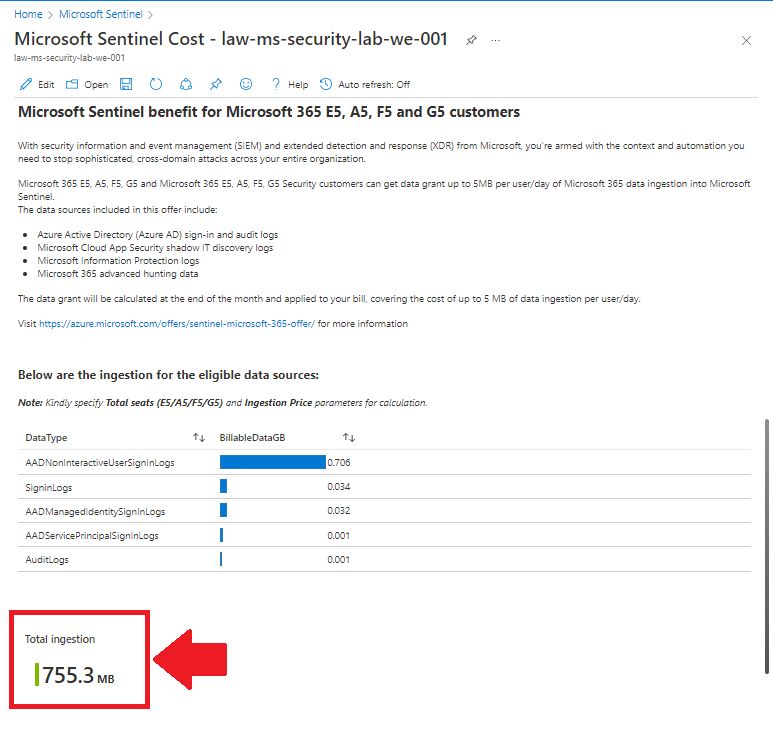
Task: Pin the blade using title pin icon
Action: point(471,40)
